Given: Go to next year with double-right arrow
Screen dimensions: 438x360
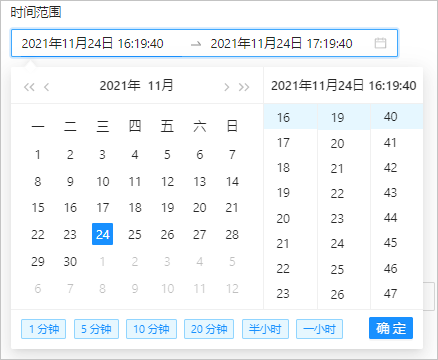Looking at the screenshot, I should coord(244,87).
